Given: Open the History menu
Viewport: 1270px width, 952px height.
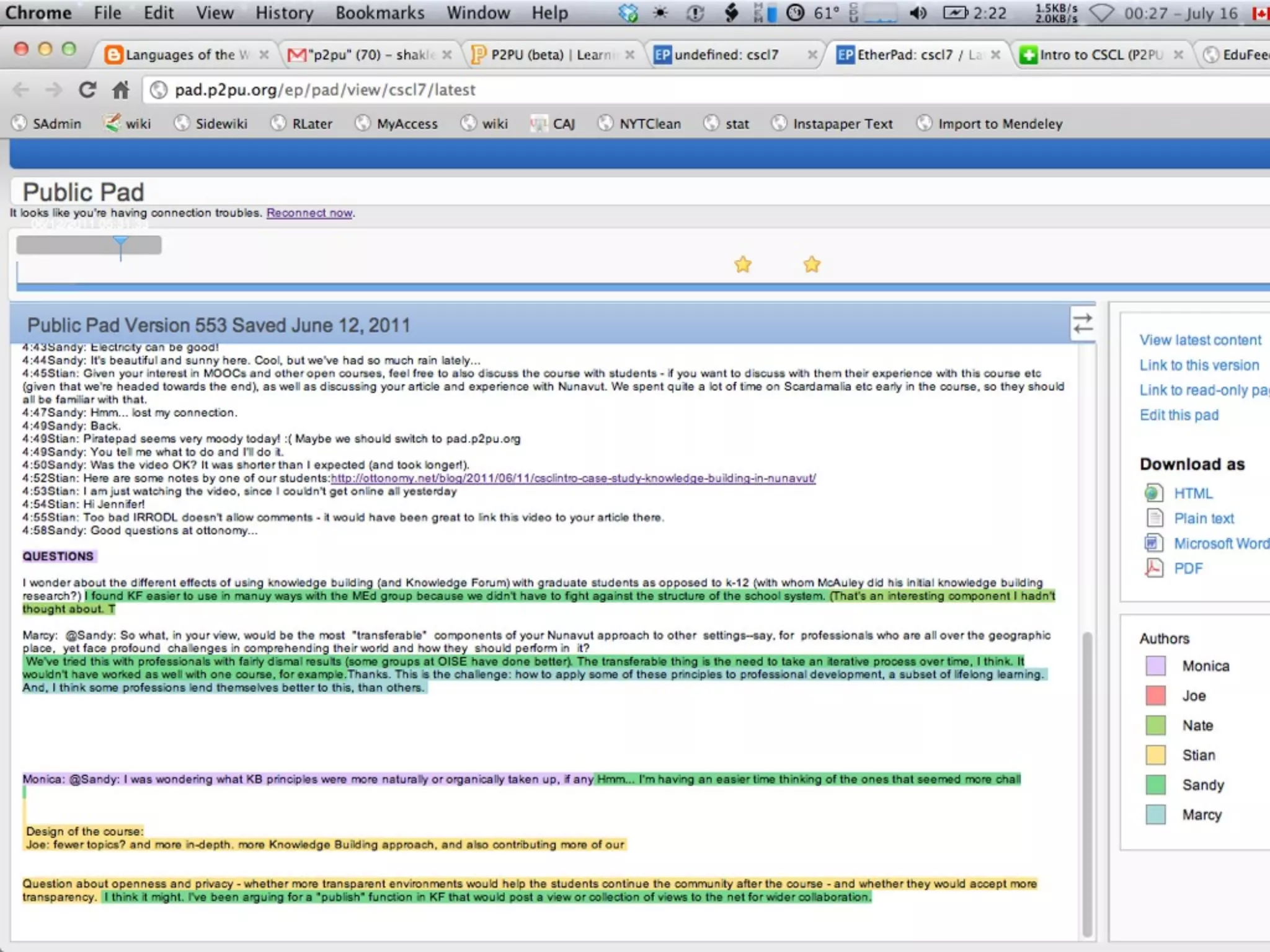Looking at the screenshot, I should (x=284, y=13).
